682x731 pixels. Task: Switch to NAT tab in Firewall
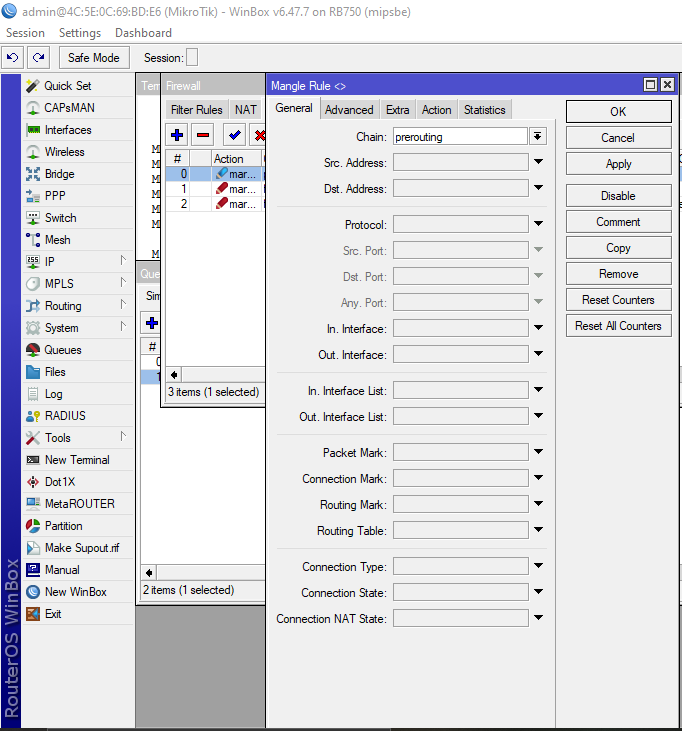pyautogui.click(x=246, y=110)
